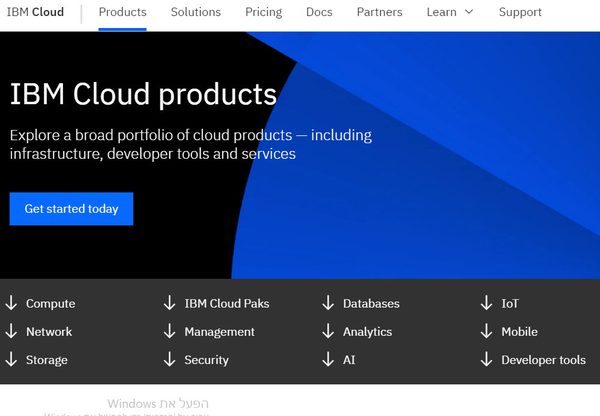Viewport: 600px width, 416px height.
Task: Open the Docs navigation item
Action: pyautogui.click(x=319, y=12)
